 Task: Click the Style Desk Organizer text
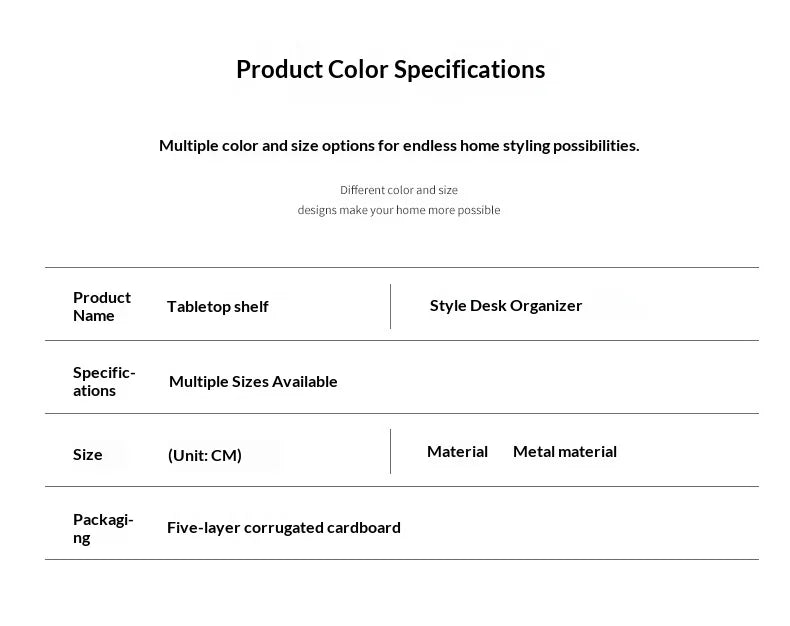coord(506,305)
